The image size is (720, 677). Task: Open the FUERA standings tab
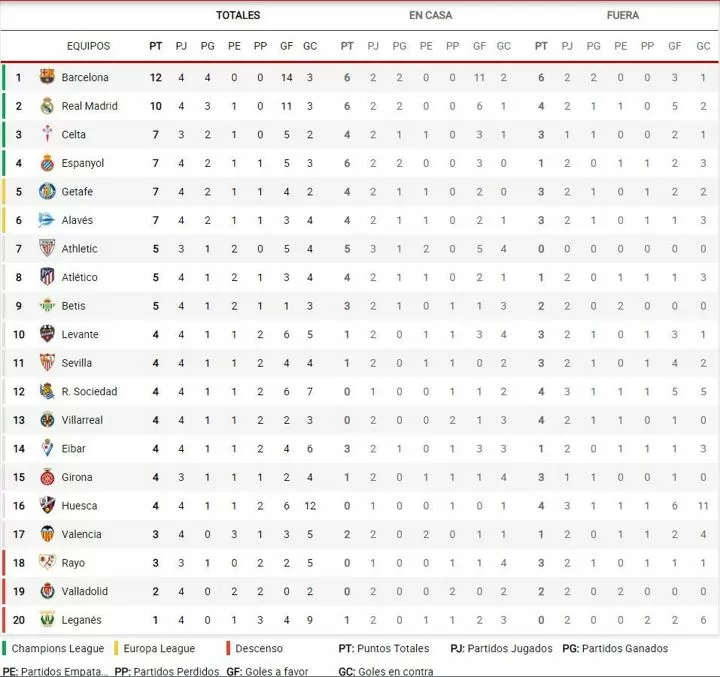(623, 15)
